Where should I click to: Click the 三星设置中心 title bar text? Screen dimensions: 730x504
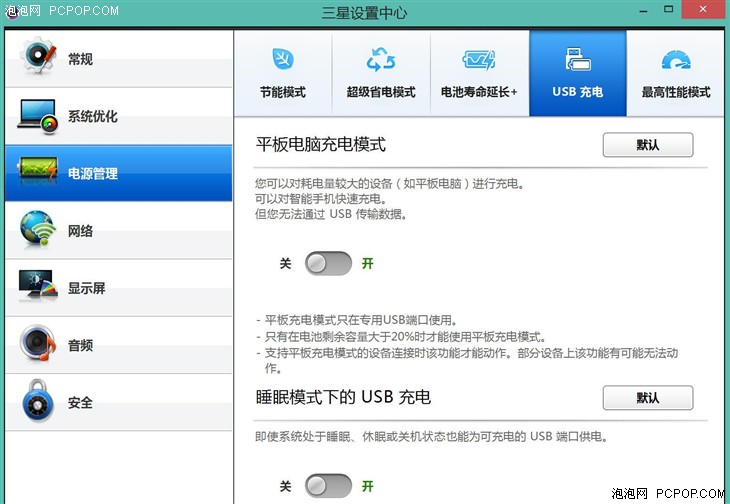coord(364,12)
